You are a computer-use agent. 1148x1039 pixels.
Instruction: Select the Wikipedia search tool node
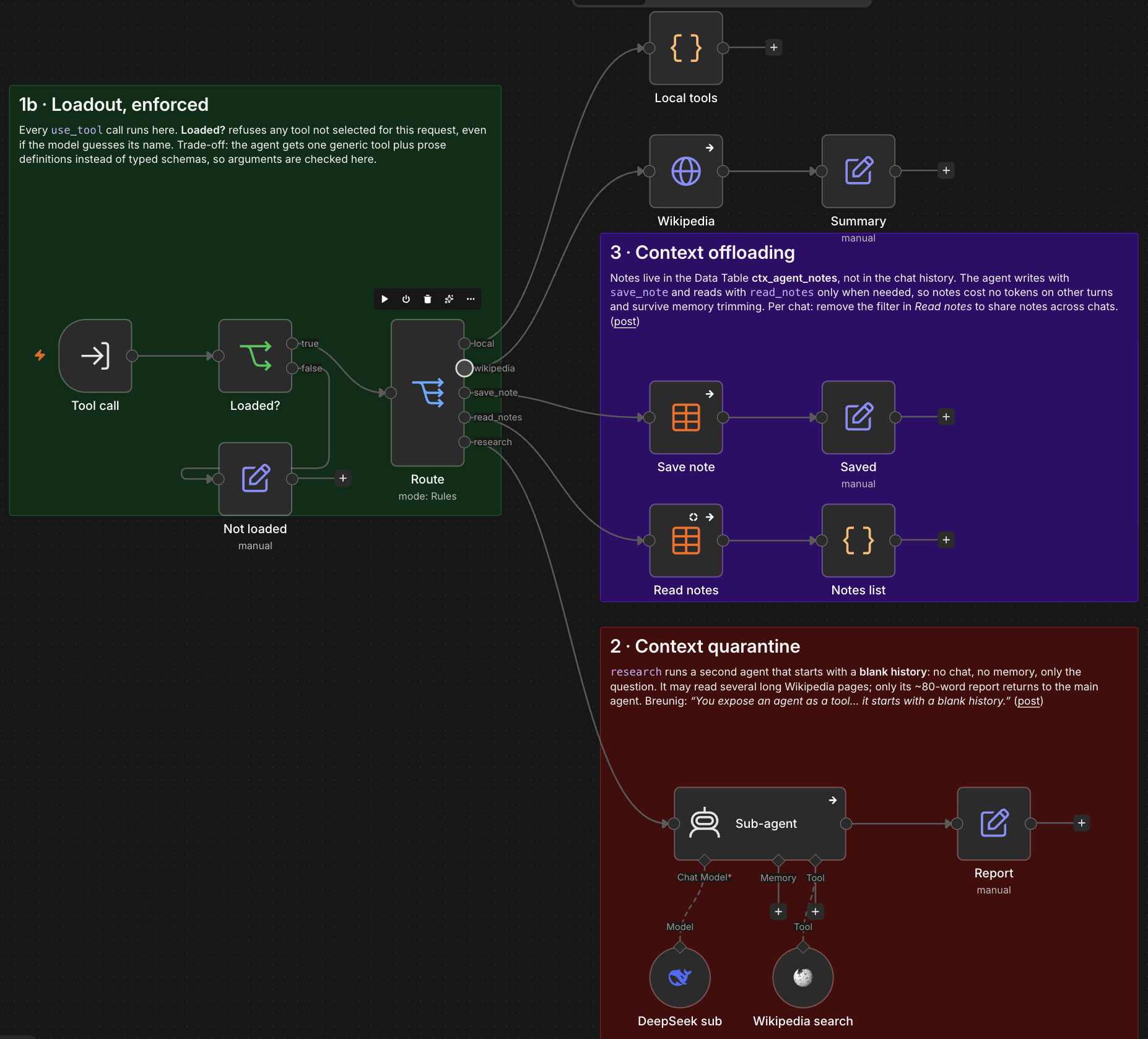tap(803, 978)
